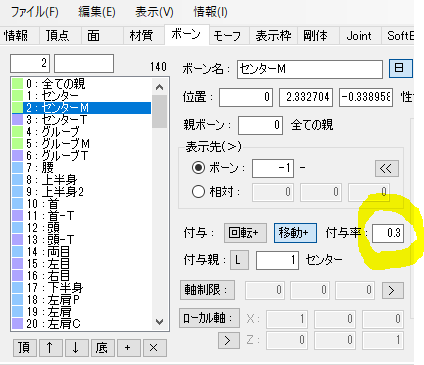The width and height of the screenshot is (424, 365).
Task: Select bone 1 : センター in list
Action: point(81,96)
